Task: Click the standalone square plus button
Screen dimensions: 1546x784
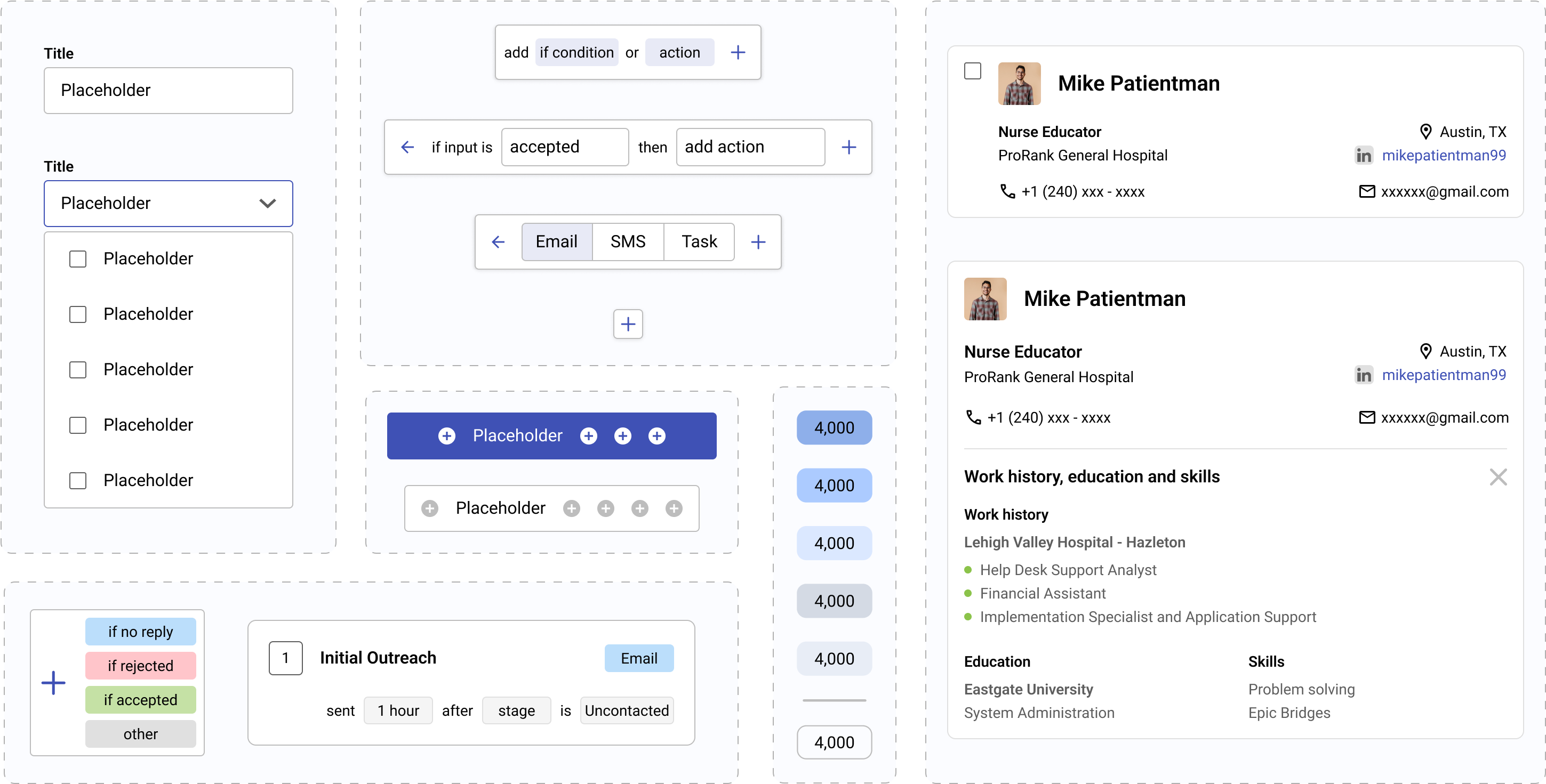Action: click(x=628, y=324)
